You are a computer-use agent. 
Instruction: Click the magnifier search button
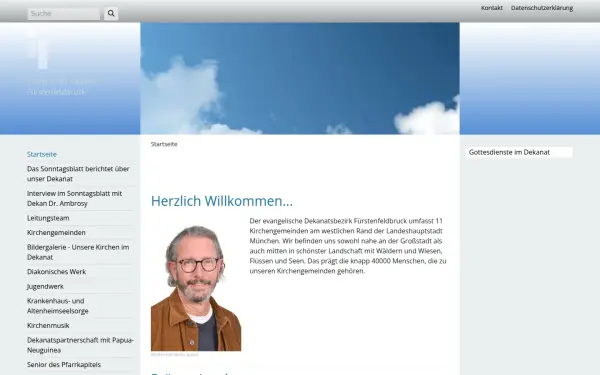(x=111, y=13)
